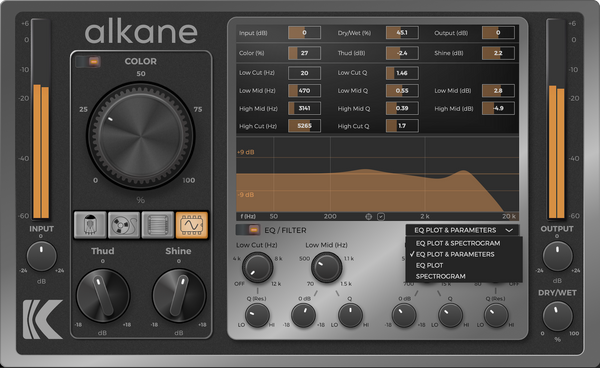Click the High Cut (Hz) value field
The height and width of the screenshot is (368, 600).
click(304, 126)
